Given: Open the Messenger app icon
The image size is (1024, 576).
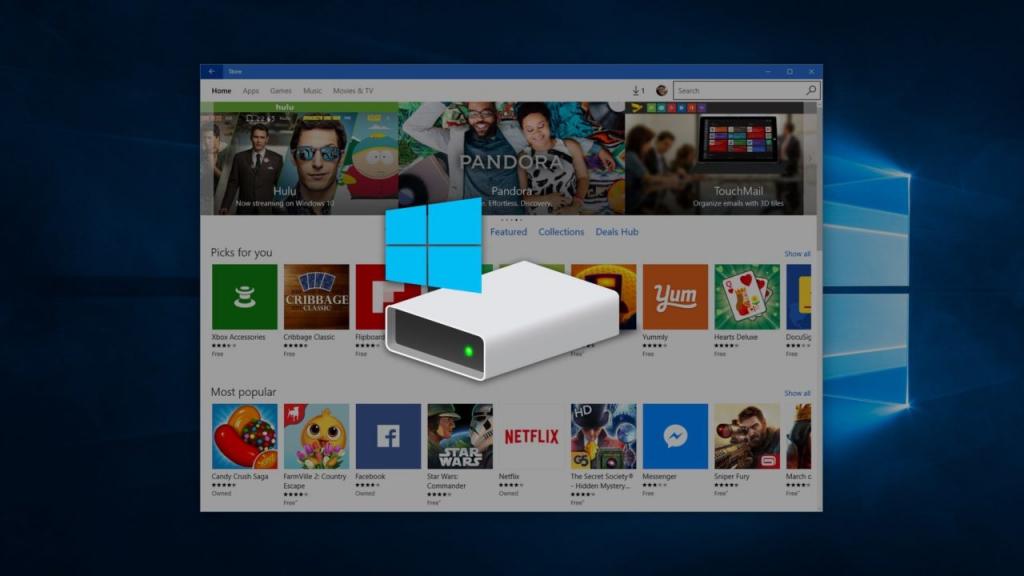Looking at the screenshot, I should [676, 437].
